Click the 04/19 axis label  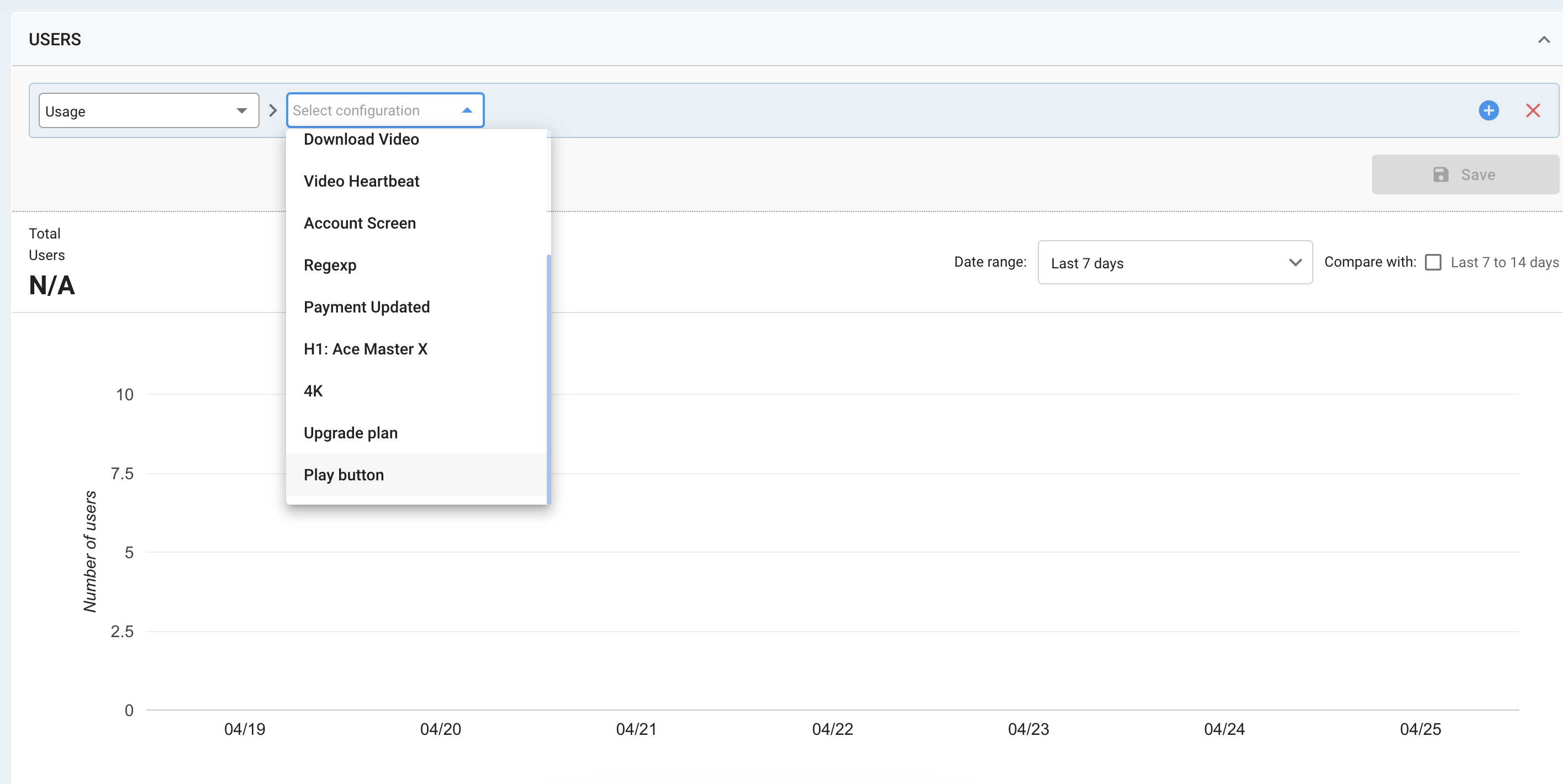pyautogui.click(x=245, y=729)
